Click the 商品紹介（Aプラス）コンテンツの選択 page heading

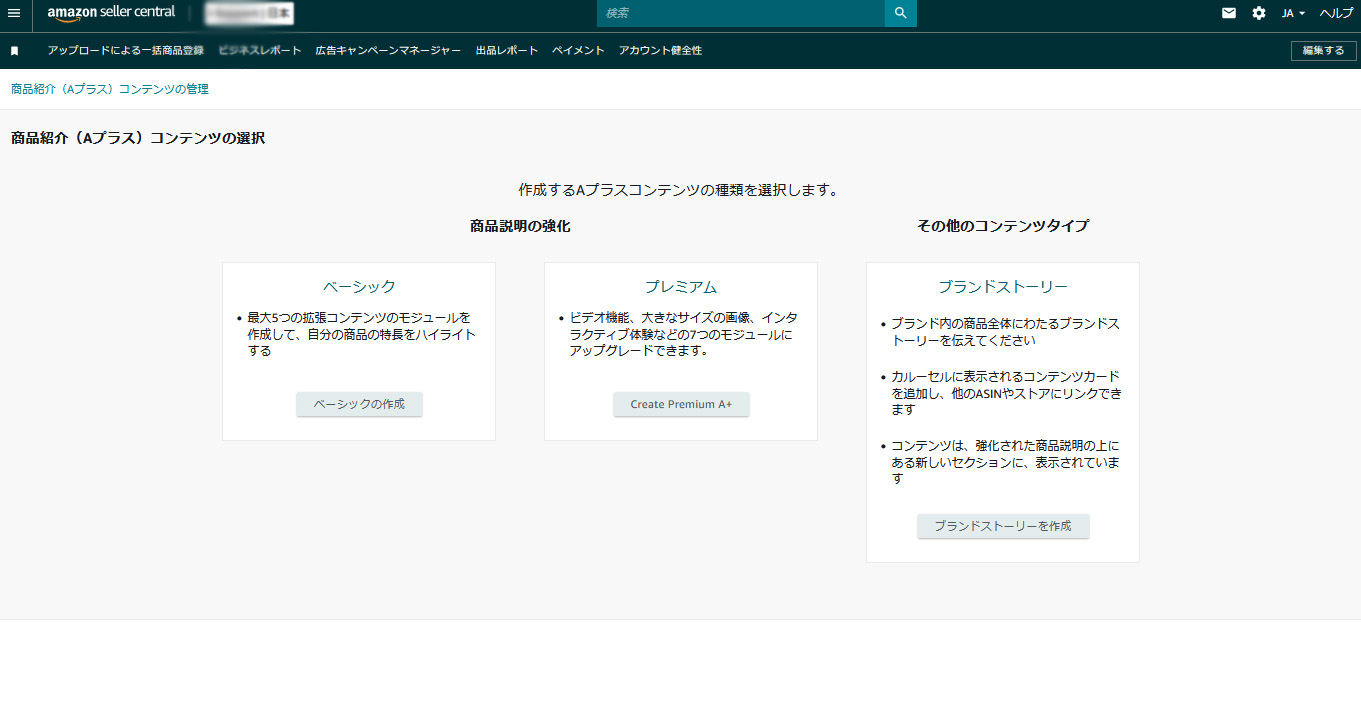pyautogui.click(x=138, y=138)
